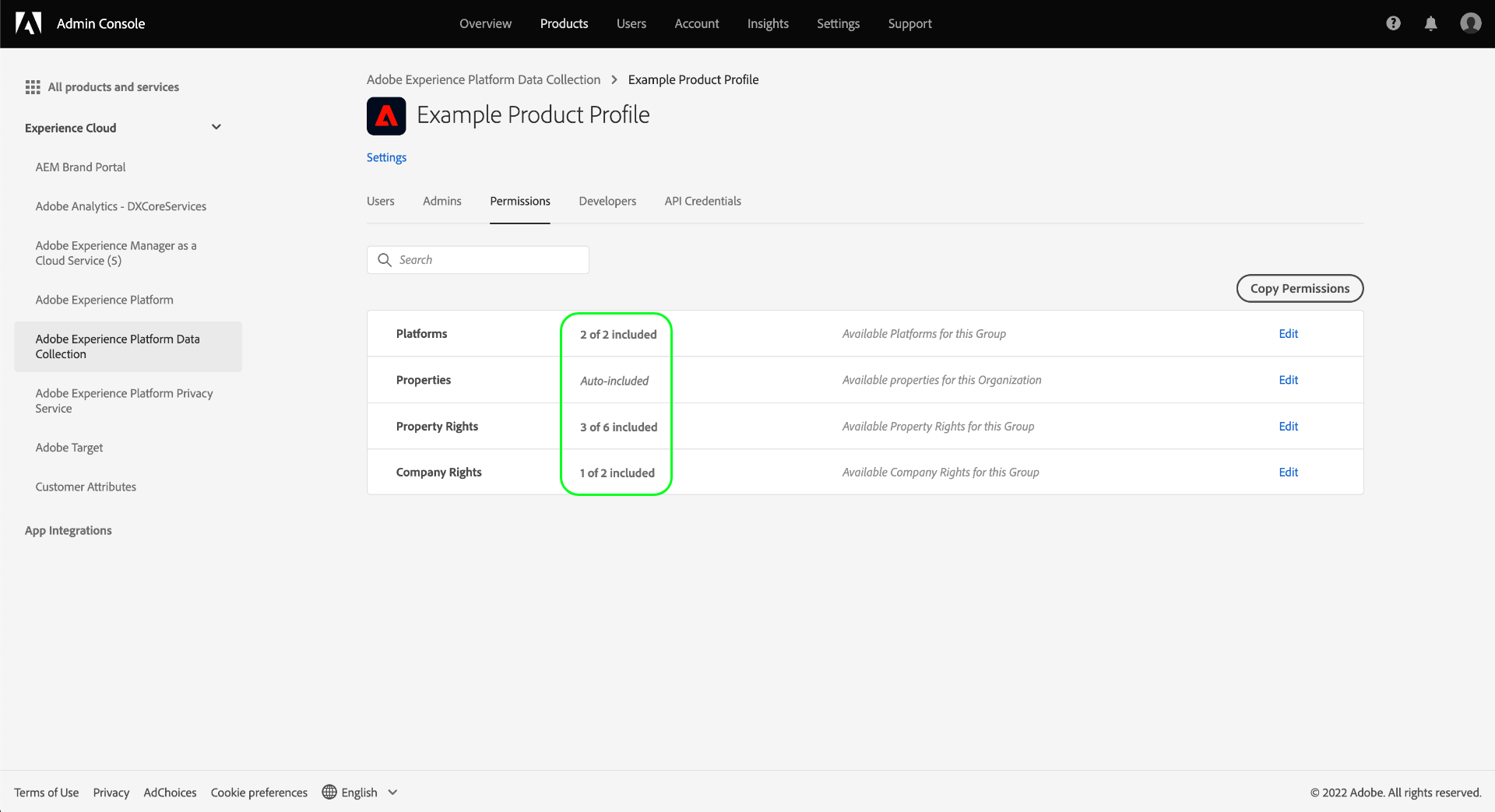
Task: Click the Company Rights row label
Action: 438,472
